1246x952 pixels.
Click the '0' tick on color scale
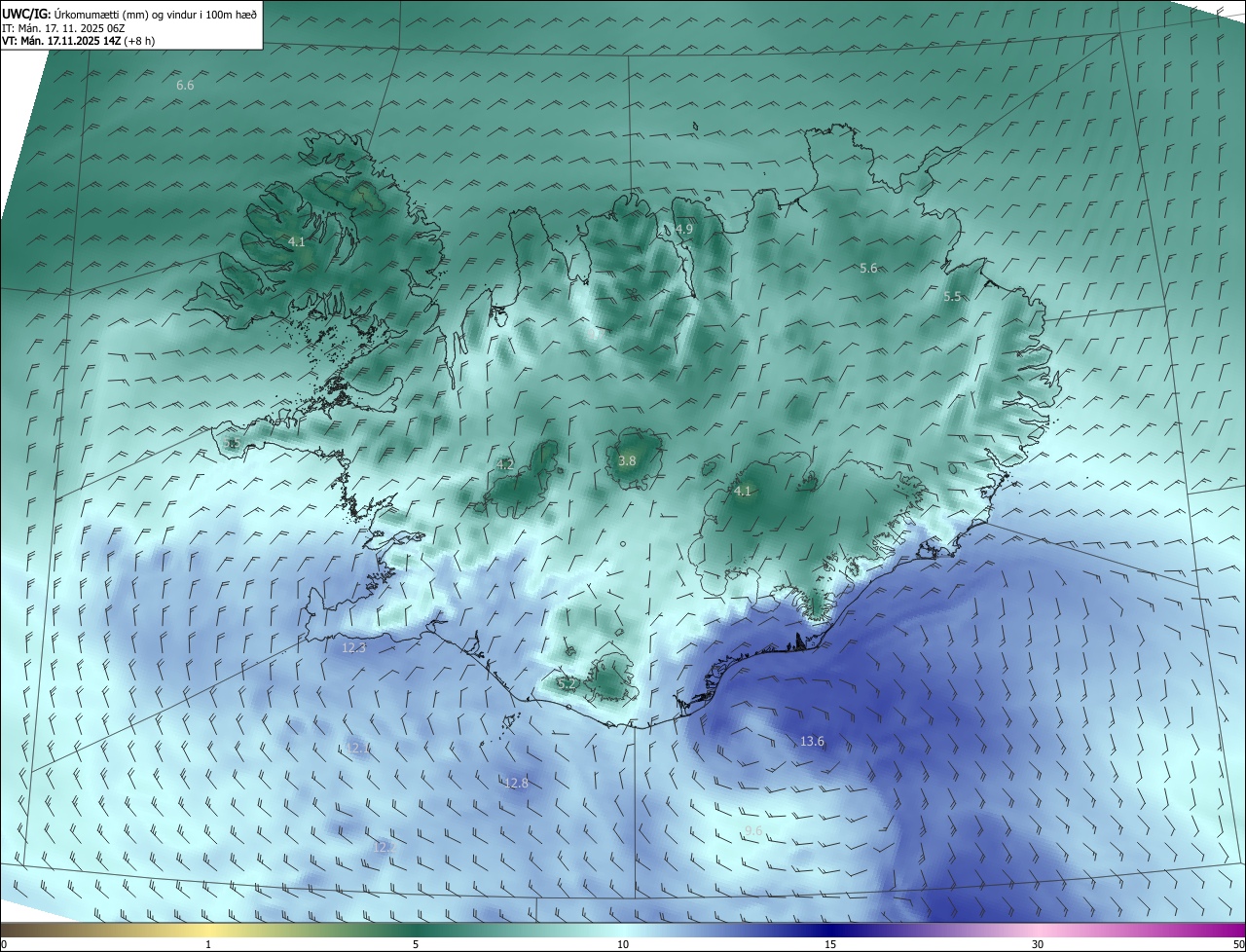pyautogui.click(x=3, y=944)
